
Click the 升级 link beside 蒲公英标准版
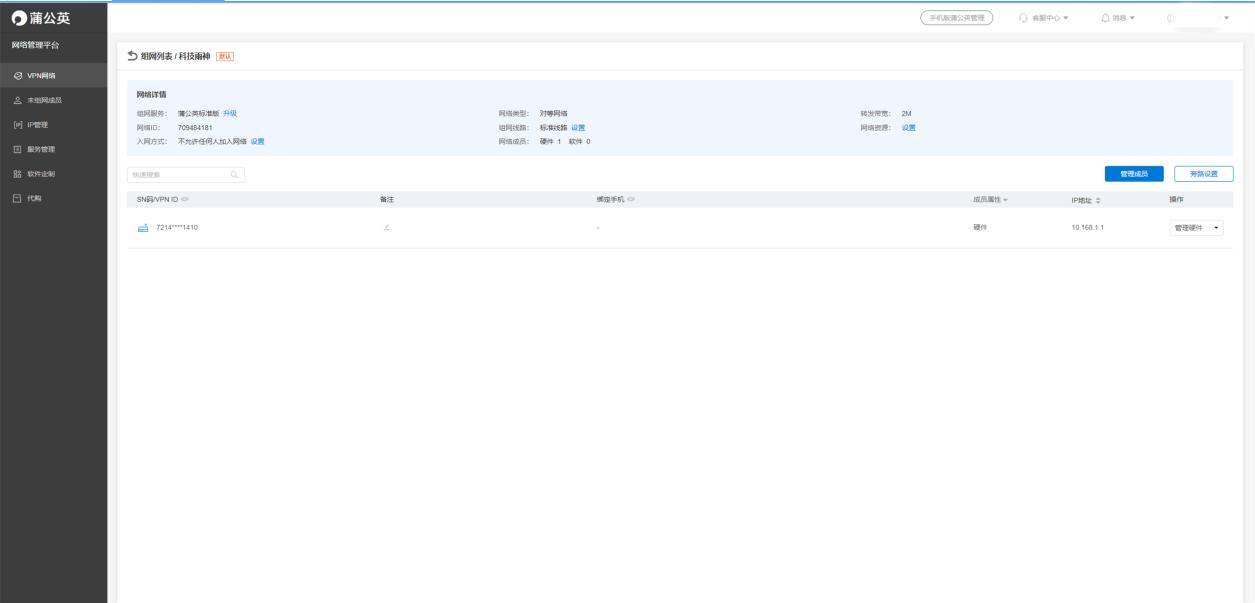[230, 113]
